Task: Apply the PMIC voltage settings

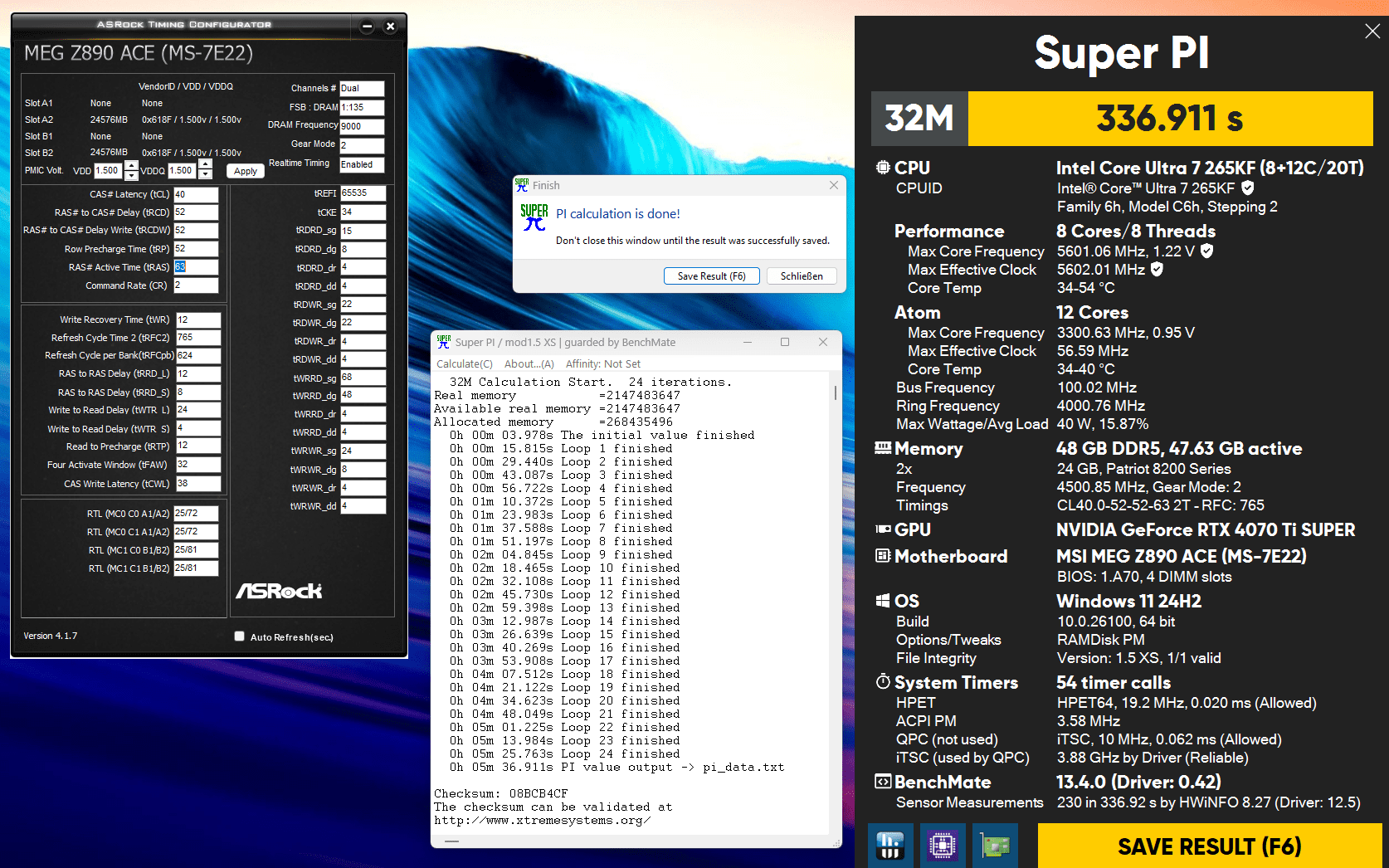Action: tap(246, 171)
